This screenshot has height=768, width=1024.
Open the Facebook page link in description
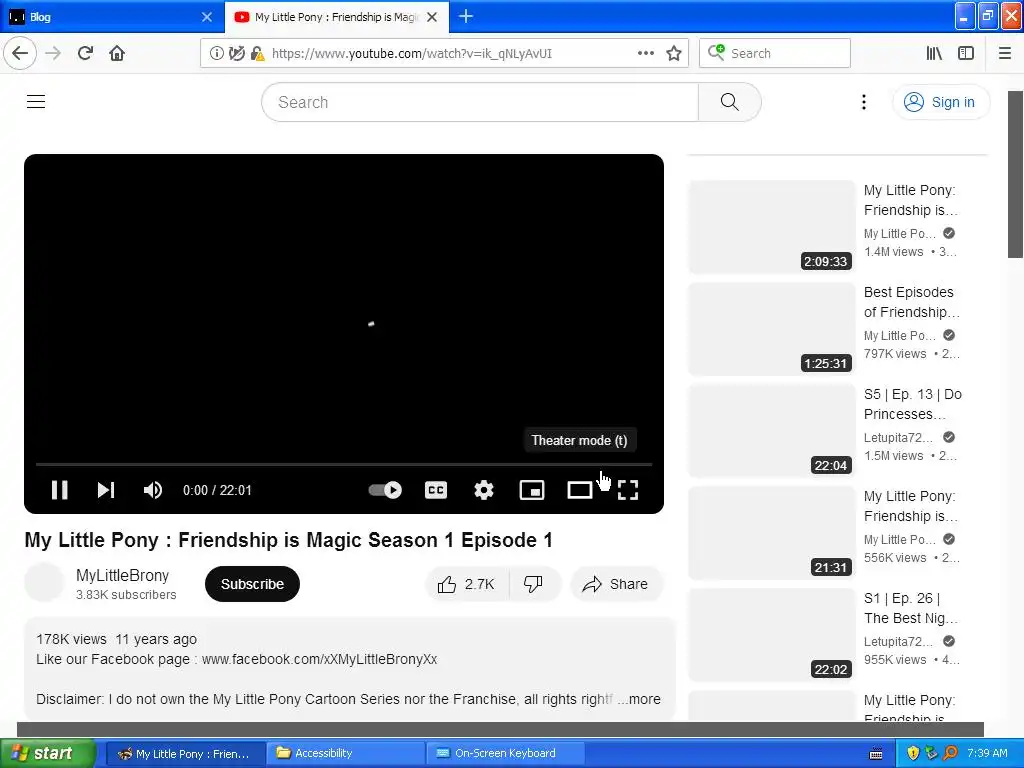(x=319, y=659)
